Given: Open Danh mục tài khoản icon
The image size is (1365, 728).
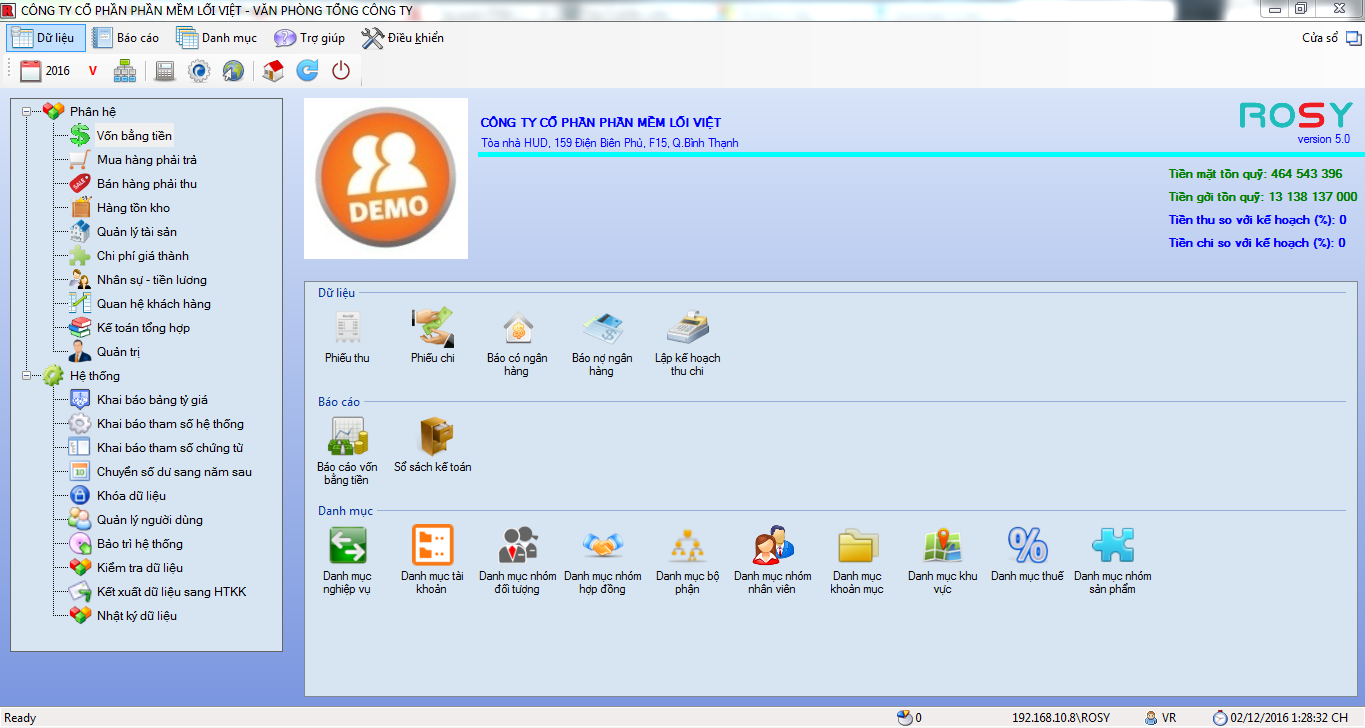Looking at the screenshot, I should pos(432,546).
